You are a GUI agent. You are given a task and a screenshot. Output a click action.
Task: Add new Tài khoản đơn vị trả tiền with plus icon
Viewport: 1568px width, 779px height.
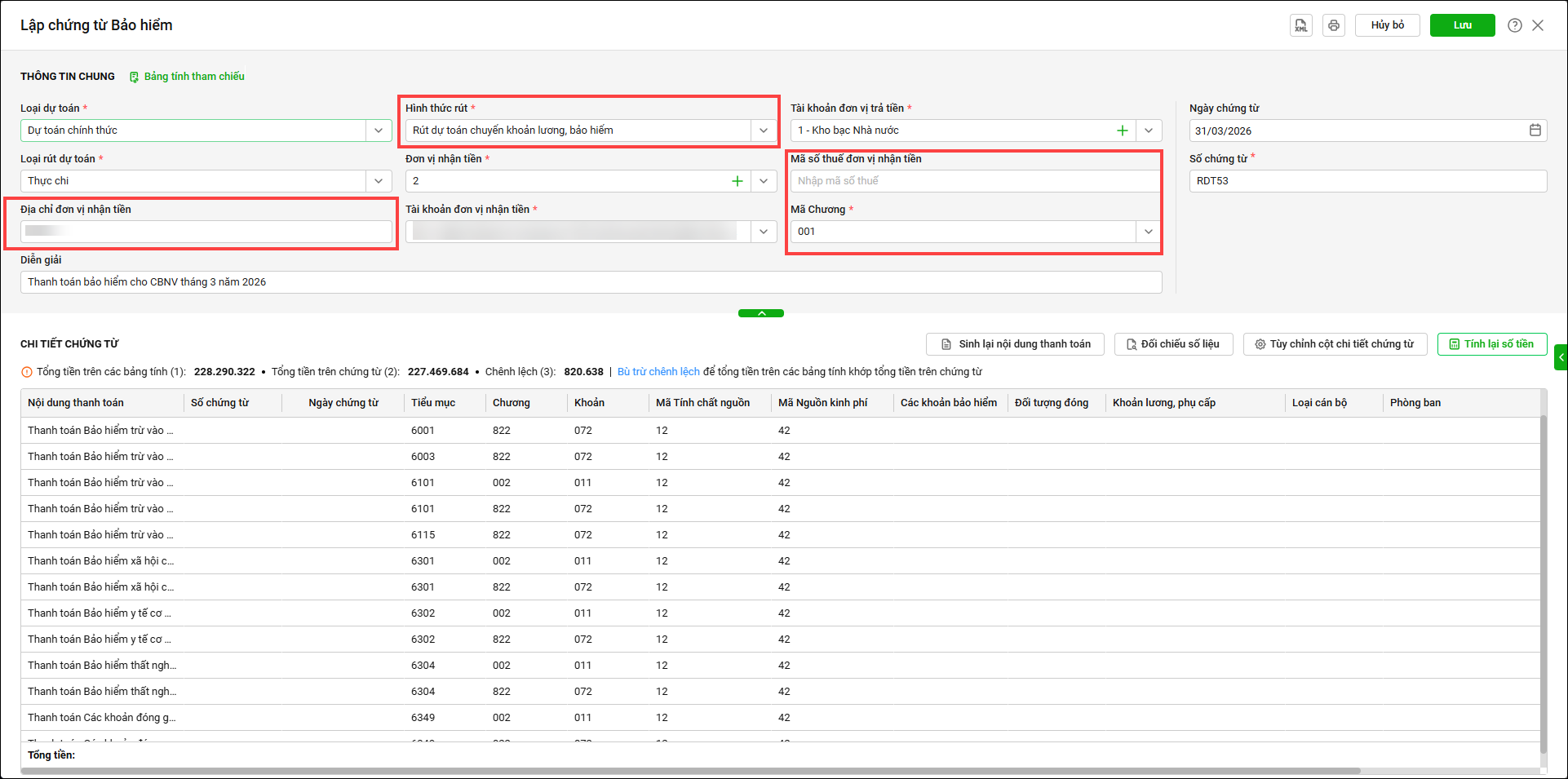(1122, 131)
